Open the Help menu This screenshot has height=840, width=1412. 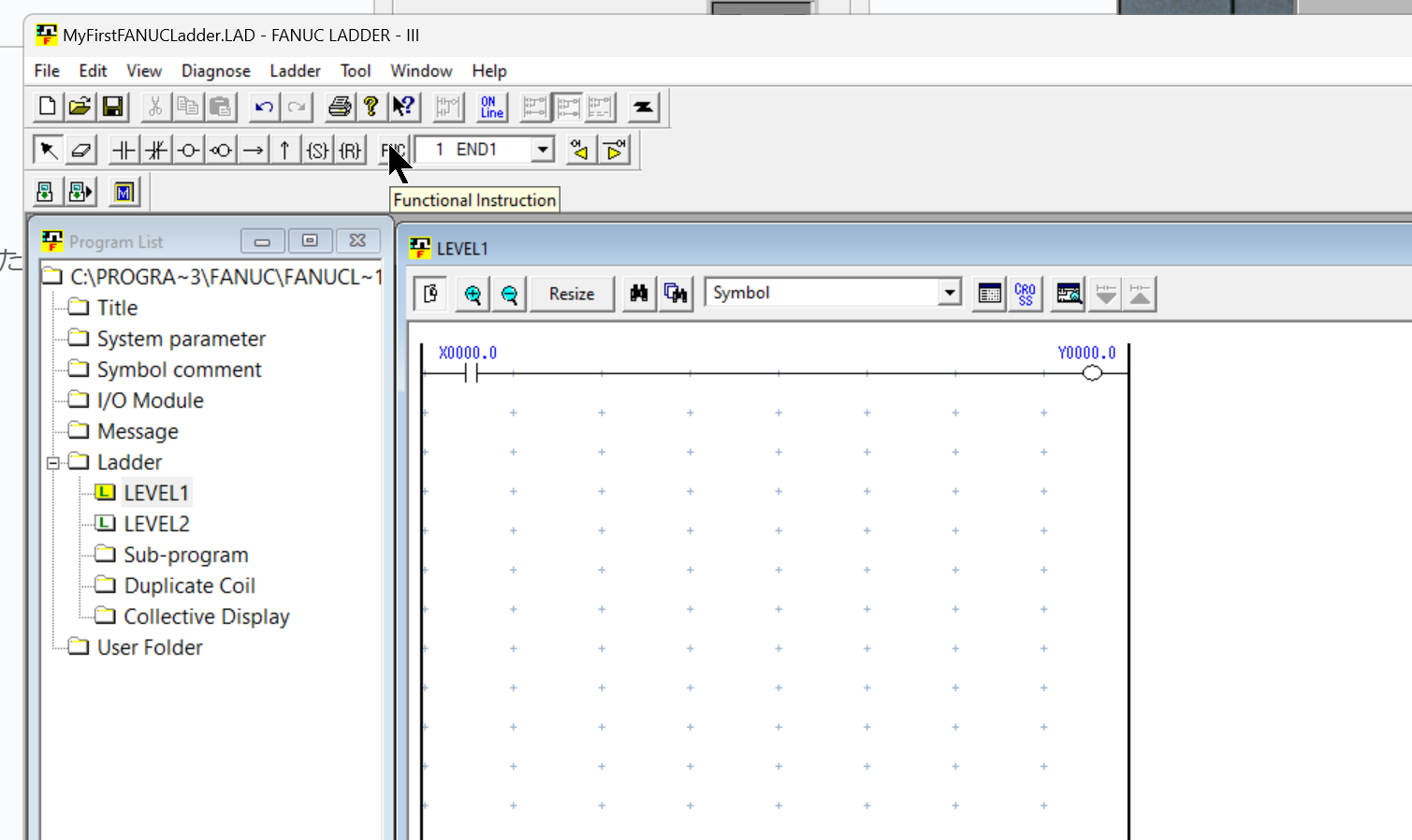[x=489, y=71]
